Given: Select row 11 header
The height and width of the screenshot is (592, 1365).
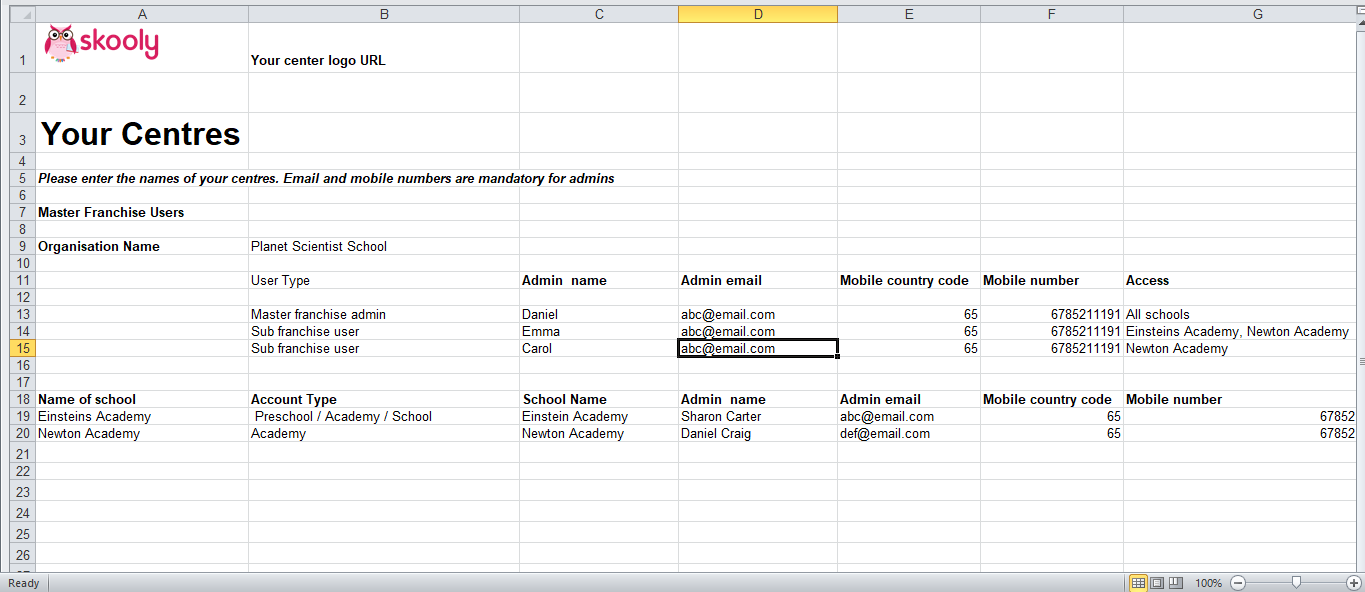Looking at the screenshot, I should pyautogui.click(x=22, y=280).
